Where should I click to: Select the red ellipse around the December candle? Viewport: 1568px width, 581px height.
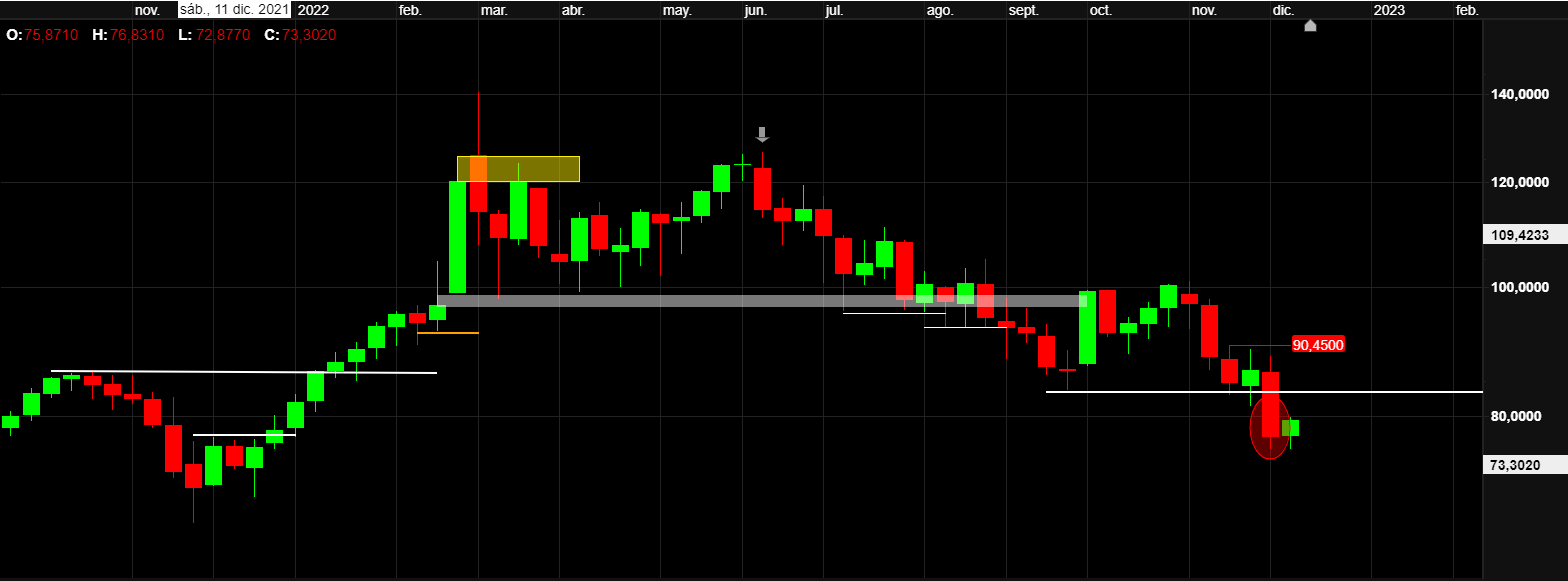pyautogui.click(x=1270, y=428)
